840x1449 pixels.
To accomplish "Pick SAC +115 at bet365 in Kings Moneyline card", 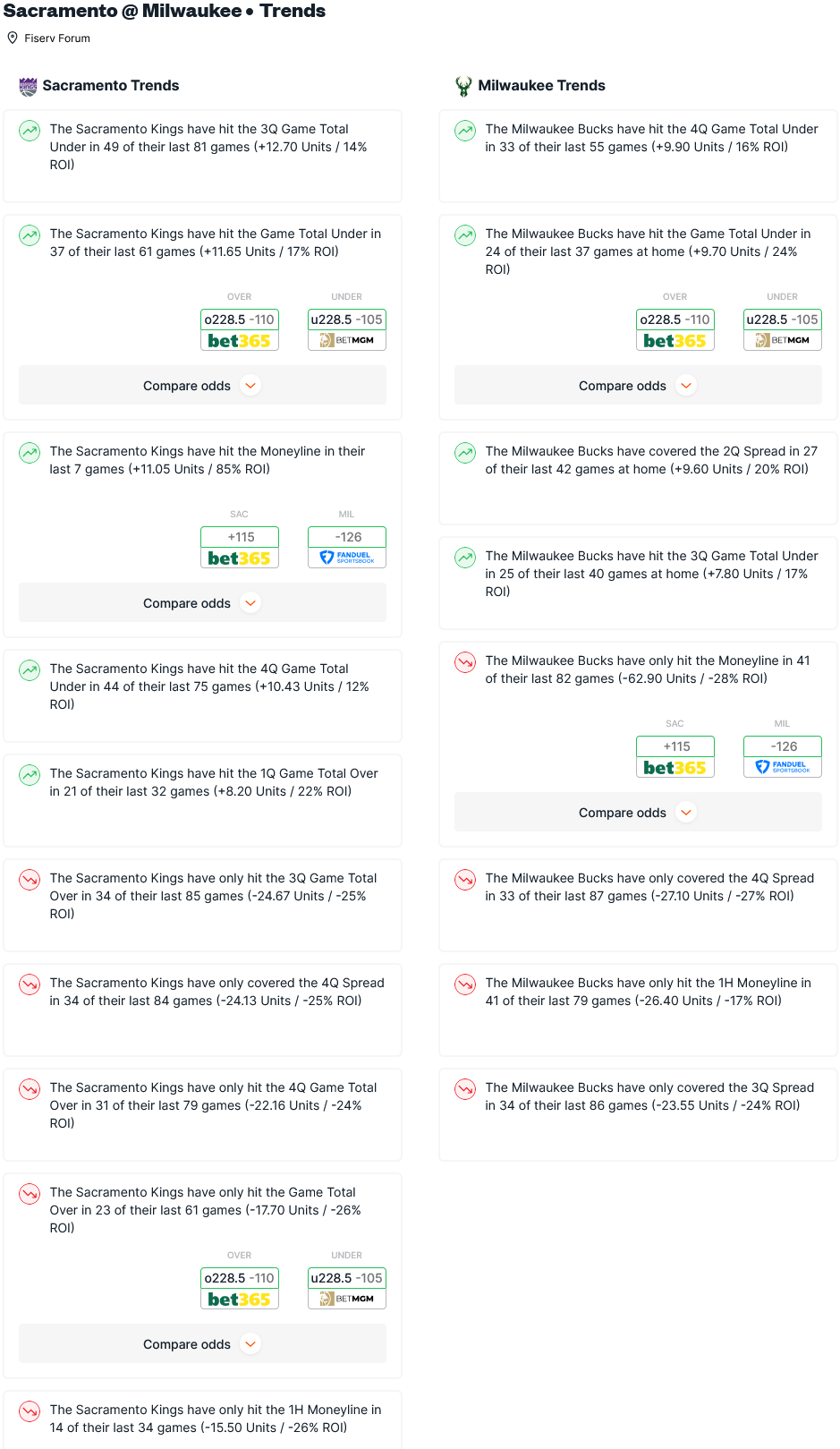I will 240,547.
